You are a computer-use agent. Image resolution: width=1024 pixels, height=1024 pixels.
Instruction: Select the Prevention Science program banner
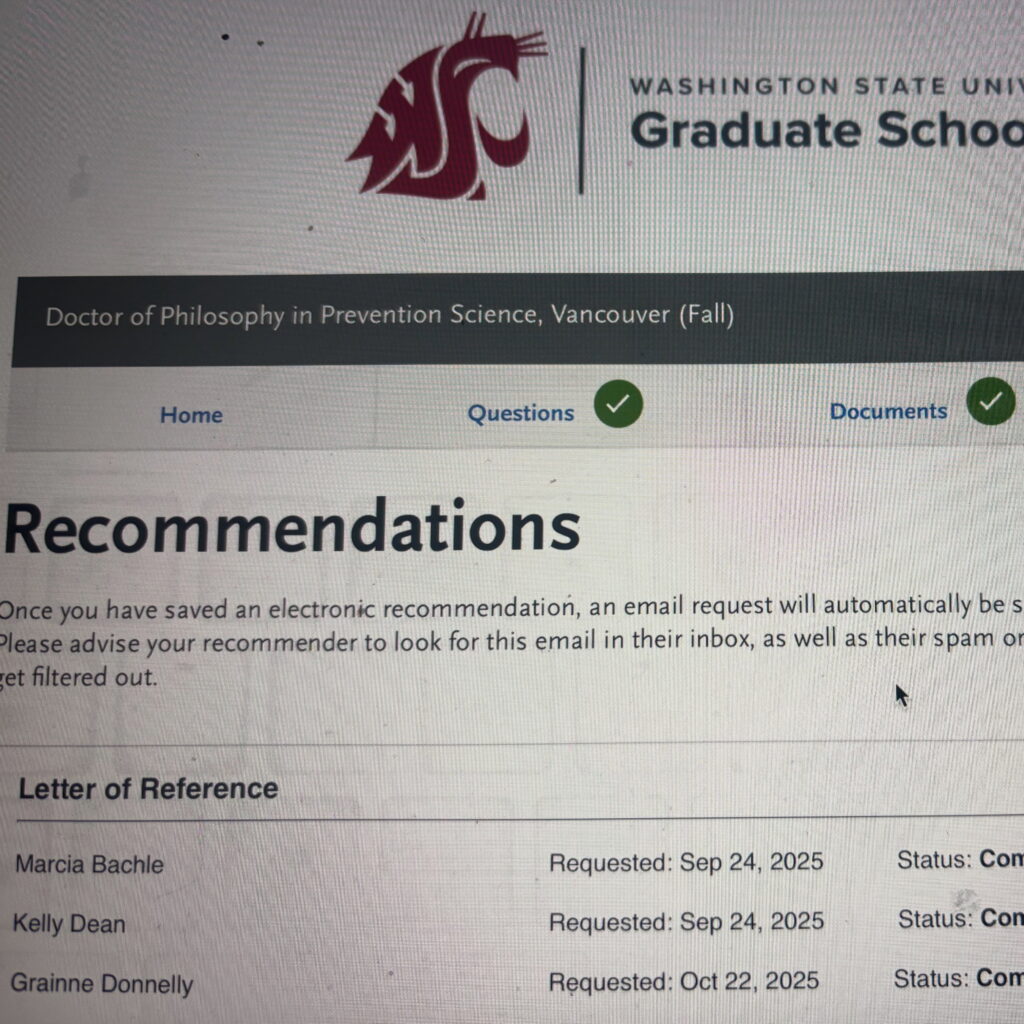click(389, 317)
